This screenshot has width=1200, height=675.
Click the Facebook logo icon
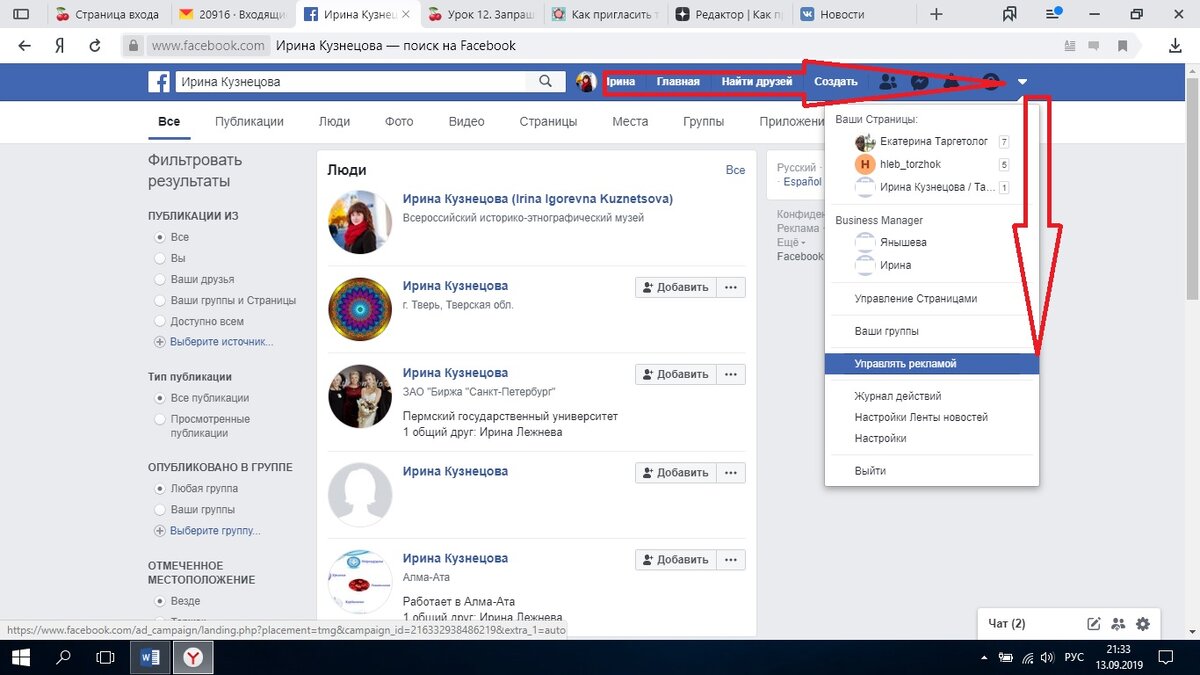pyautogui.click(x=159, y=82)
